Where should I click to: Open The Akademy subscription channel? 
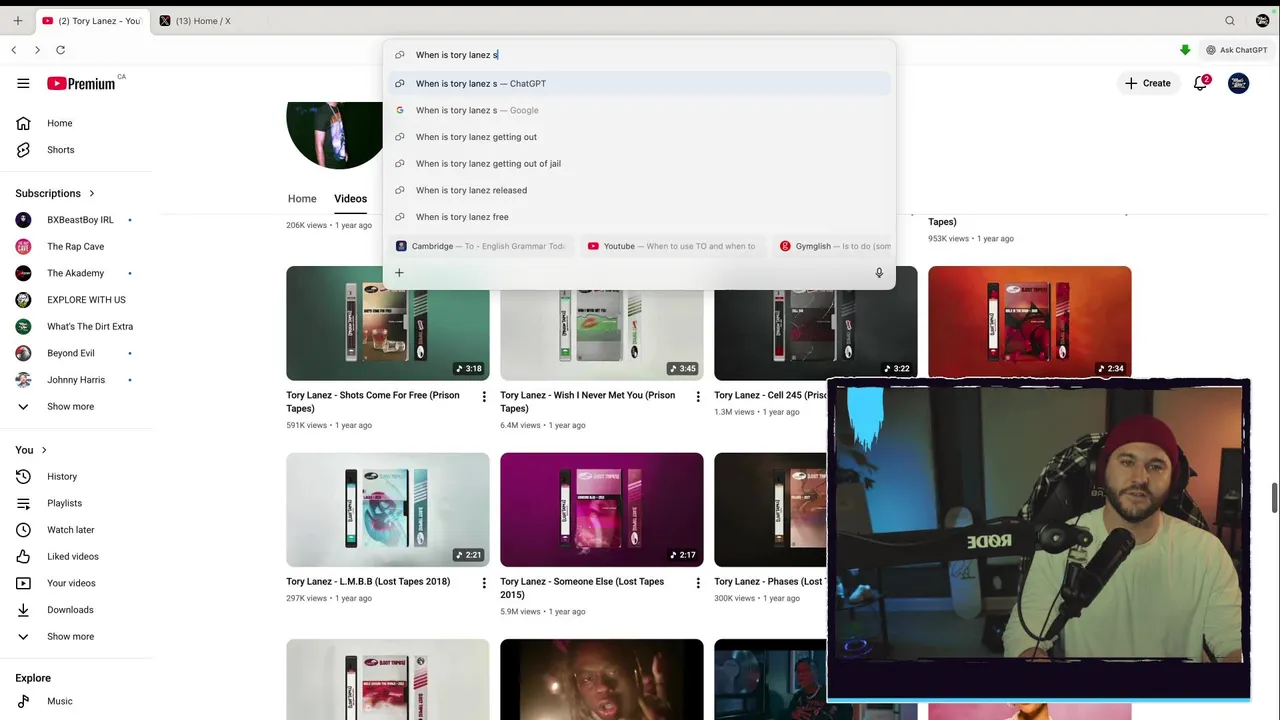click(x=76, y=273)
